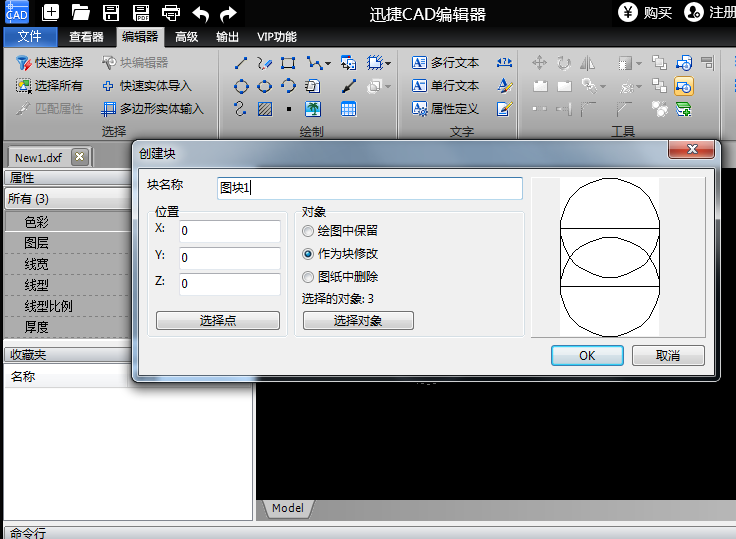Choose the 多行文本 multiline text tool

click(x=445, y=63)
